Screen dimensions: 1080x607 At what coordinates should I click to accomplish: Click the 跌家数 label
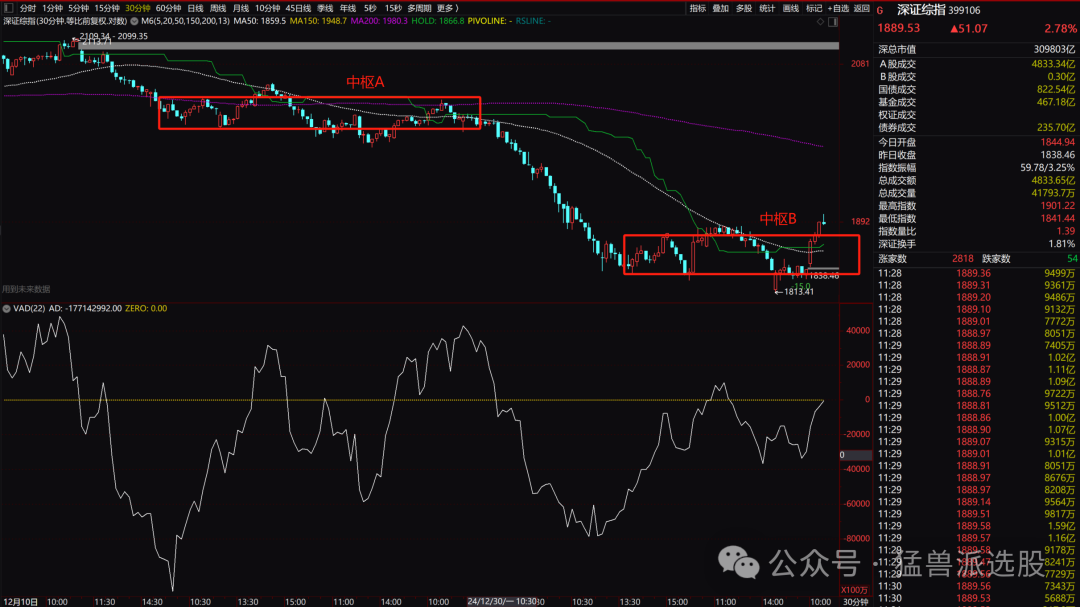(x=996, y=259)
